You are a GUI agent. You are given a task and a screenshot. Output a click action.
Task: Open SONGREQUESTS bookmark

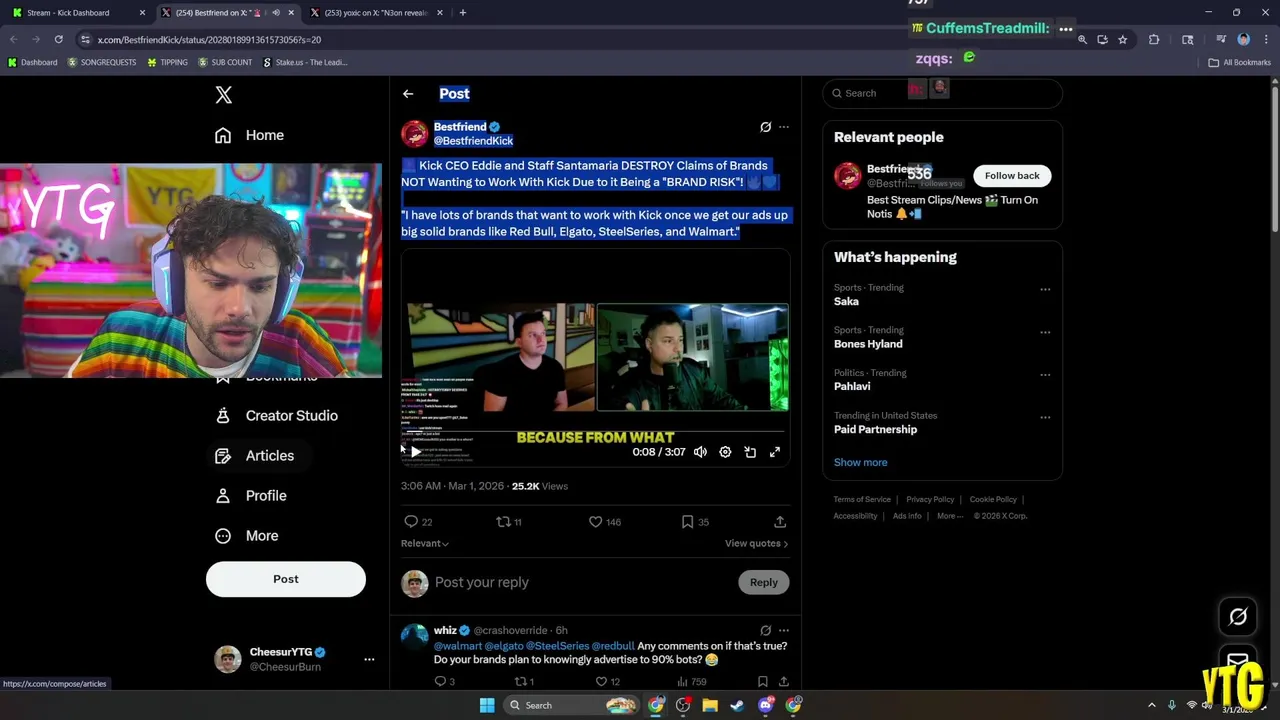(102, 62)
